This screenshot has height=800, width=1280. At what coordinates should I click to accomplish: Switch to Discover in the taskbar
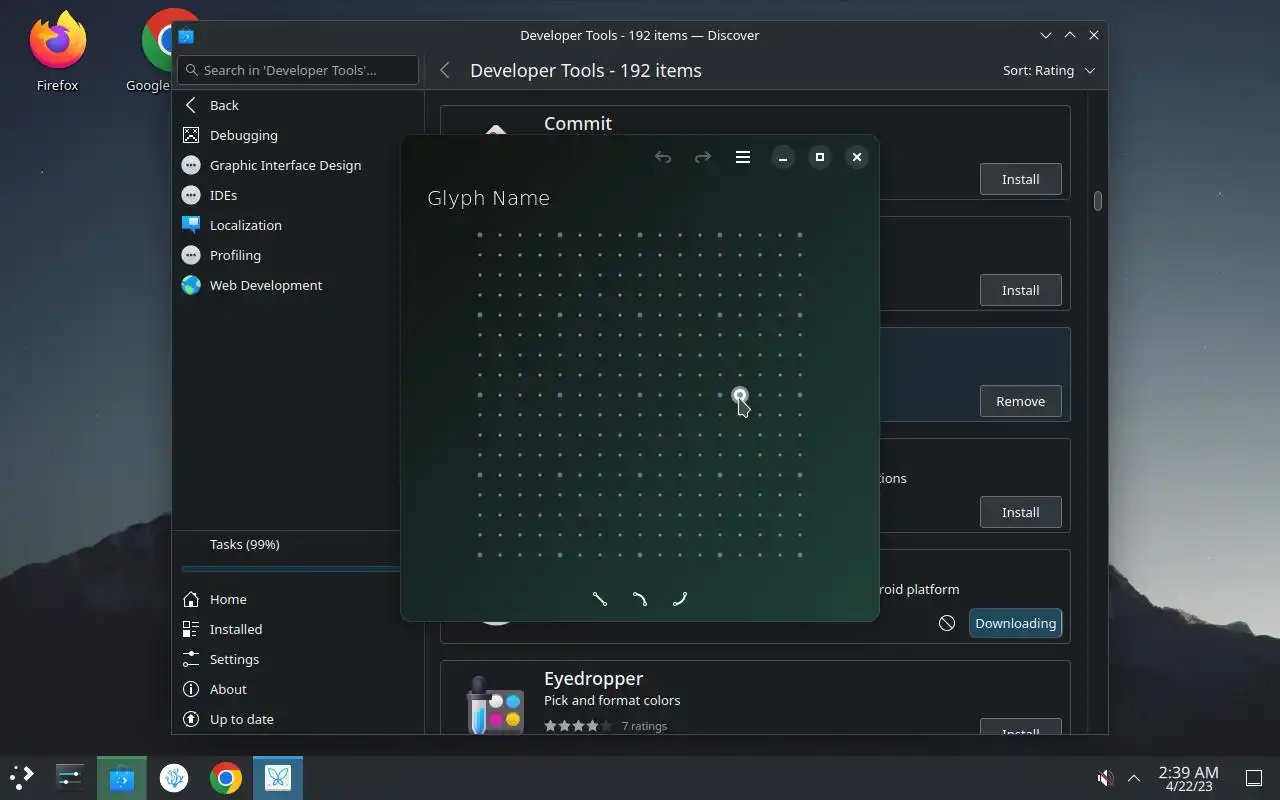122,777
